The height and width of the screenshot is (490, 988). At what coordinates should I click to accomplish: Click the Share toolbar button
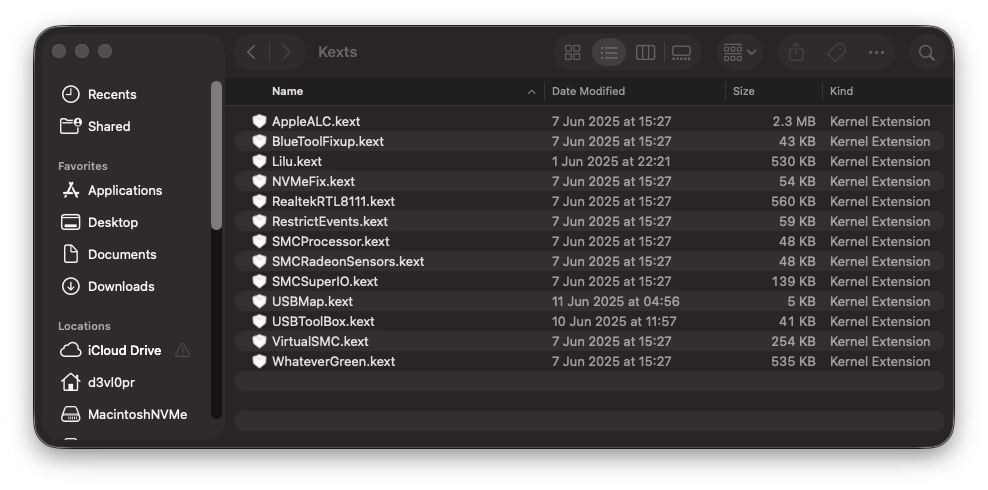tap(796, 52)
